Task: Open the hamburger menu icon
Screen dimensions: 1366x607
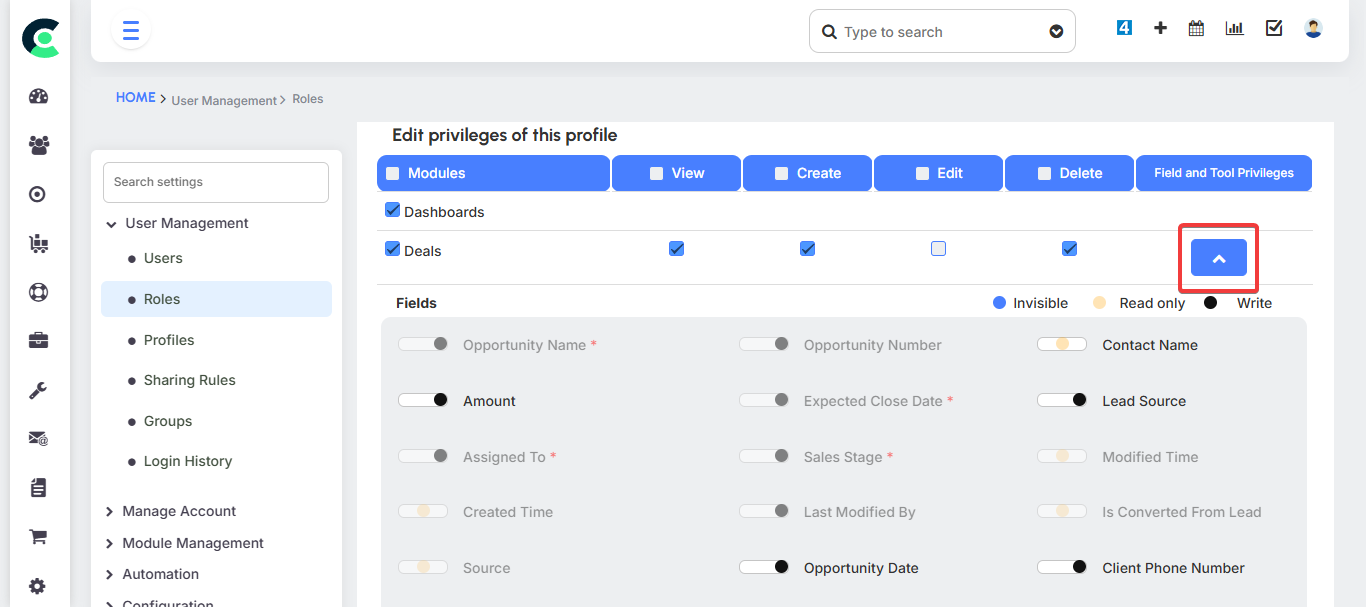Action: (x=131, y=31)
